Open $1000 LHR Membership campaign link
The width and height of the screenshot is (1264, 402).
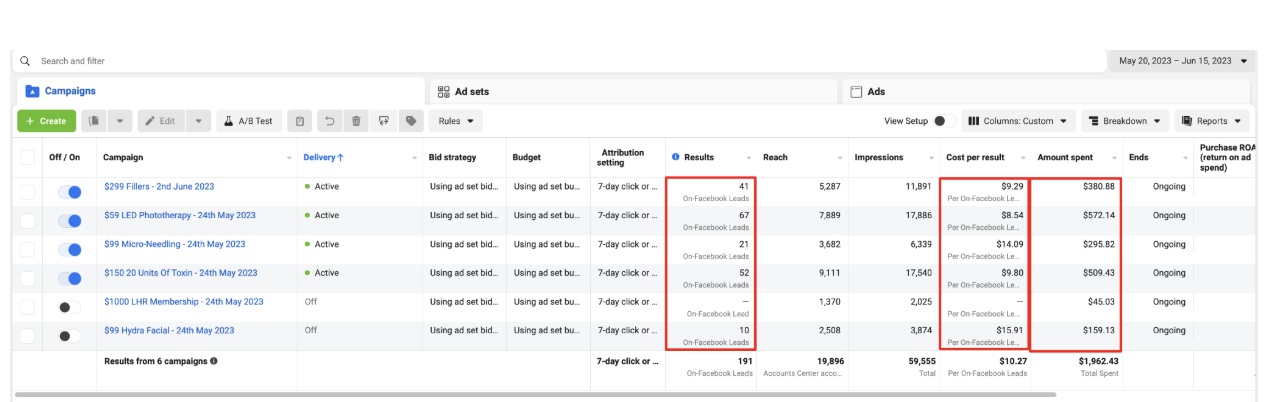point(184,301)
